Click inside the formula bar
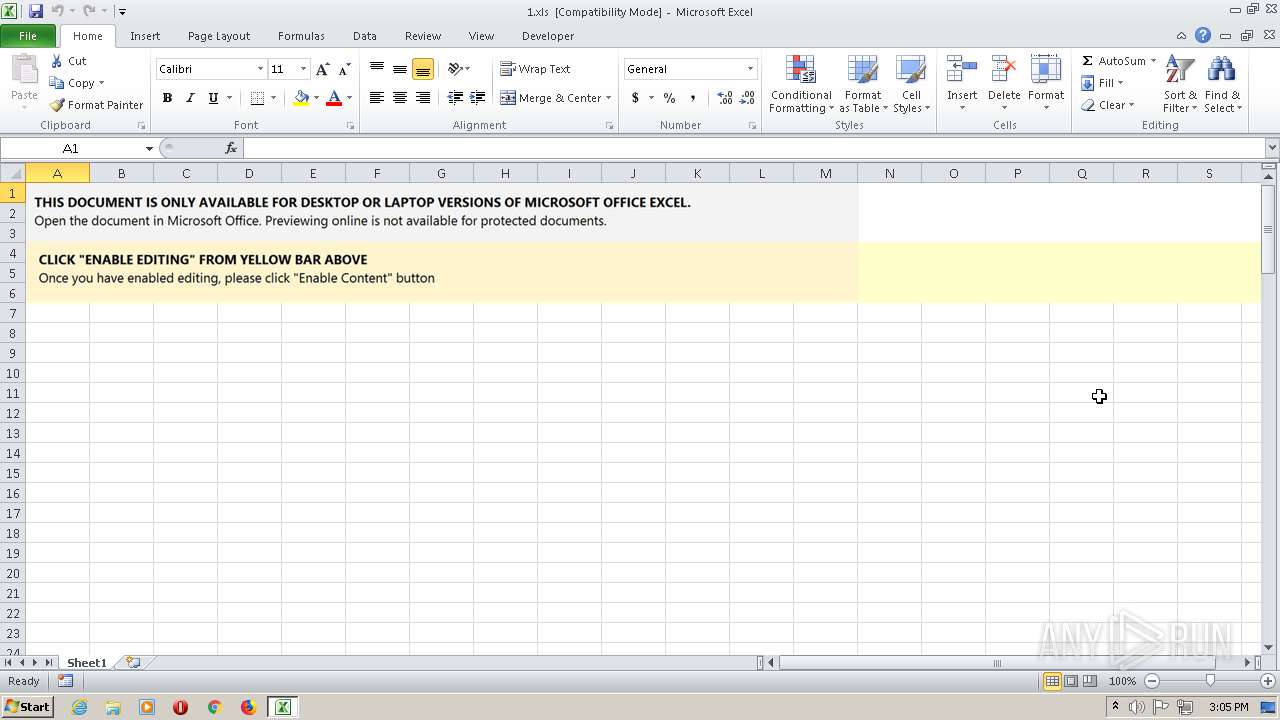 [755, 148]
